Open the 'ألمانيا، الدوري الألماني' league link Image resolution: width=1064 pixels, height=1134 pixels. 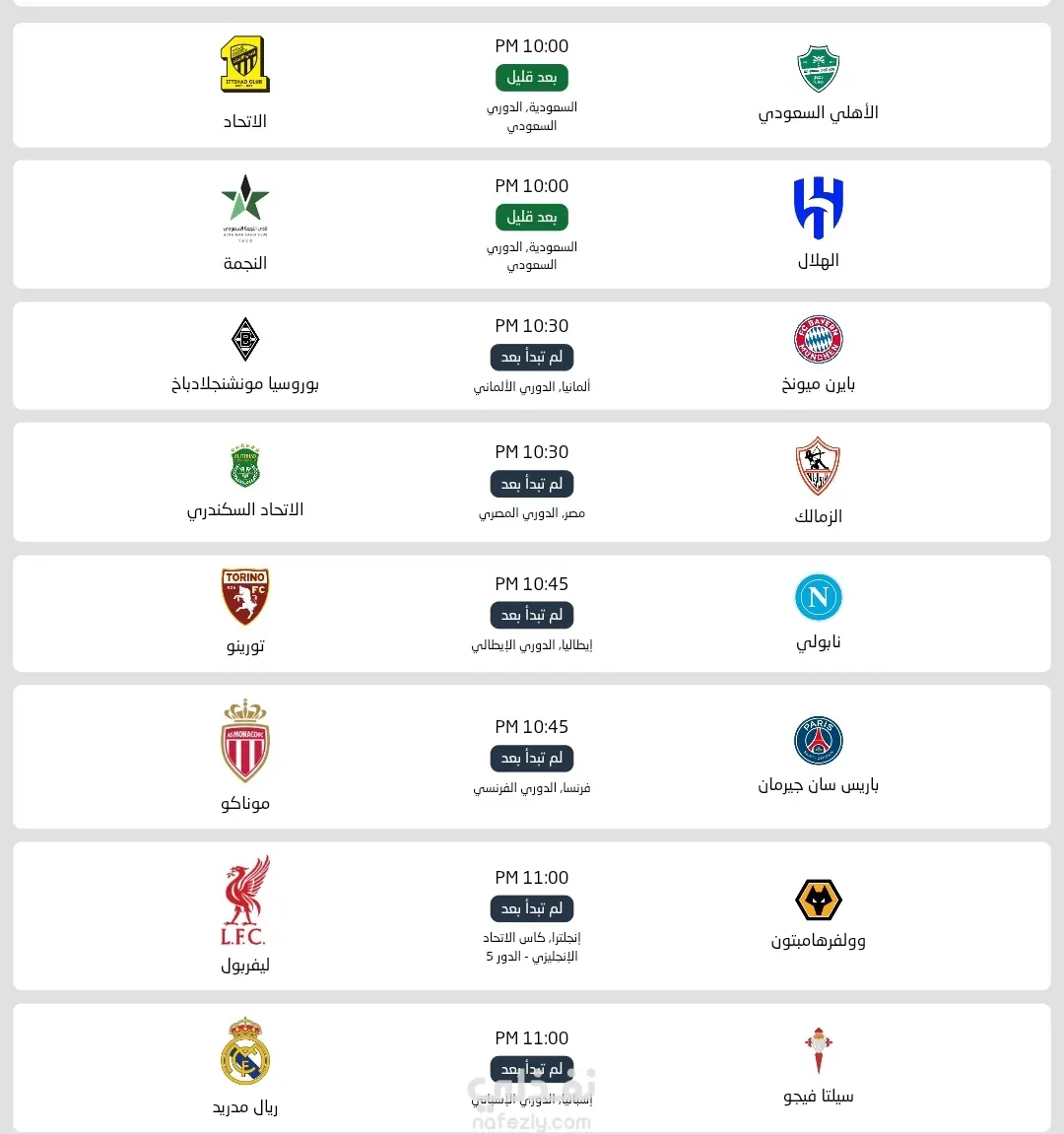tap(532, 387)
